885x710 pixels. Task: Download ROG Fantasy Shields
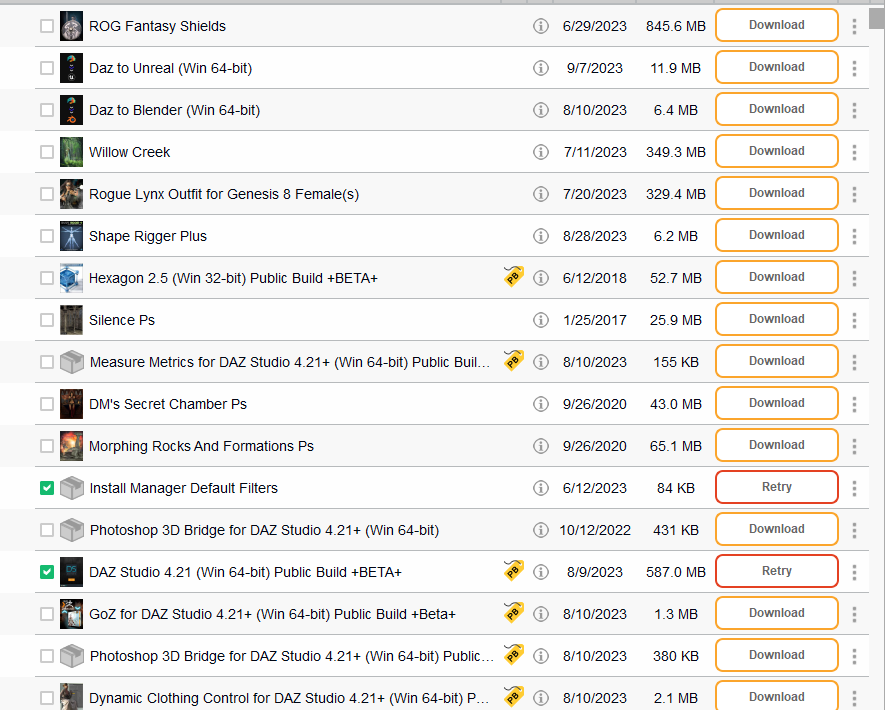pyautogui.click(x=777, y=25)
